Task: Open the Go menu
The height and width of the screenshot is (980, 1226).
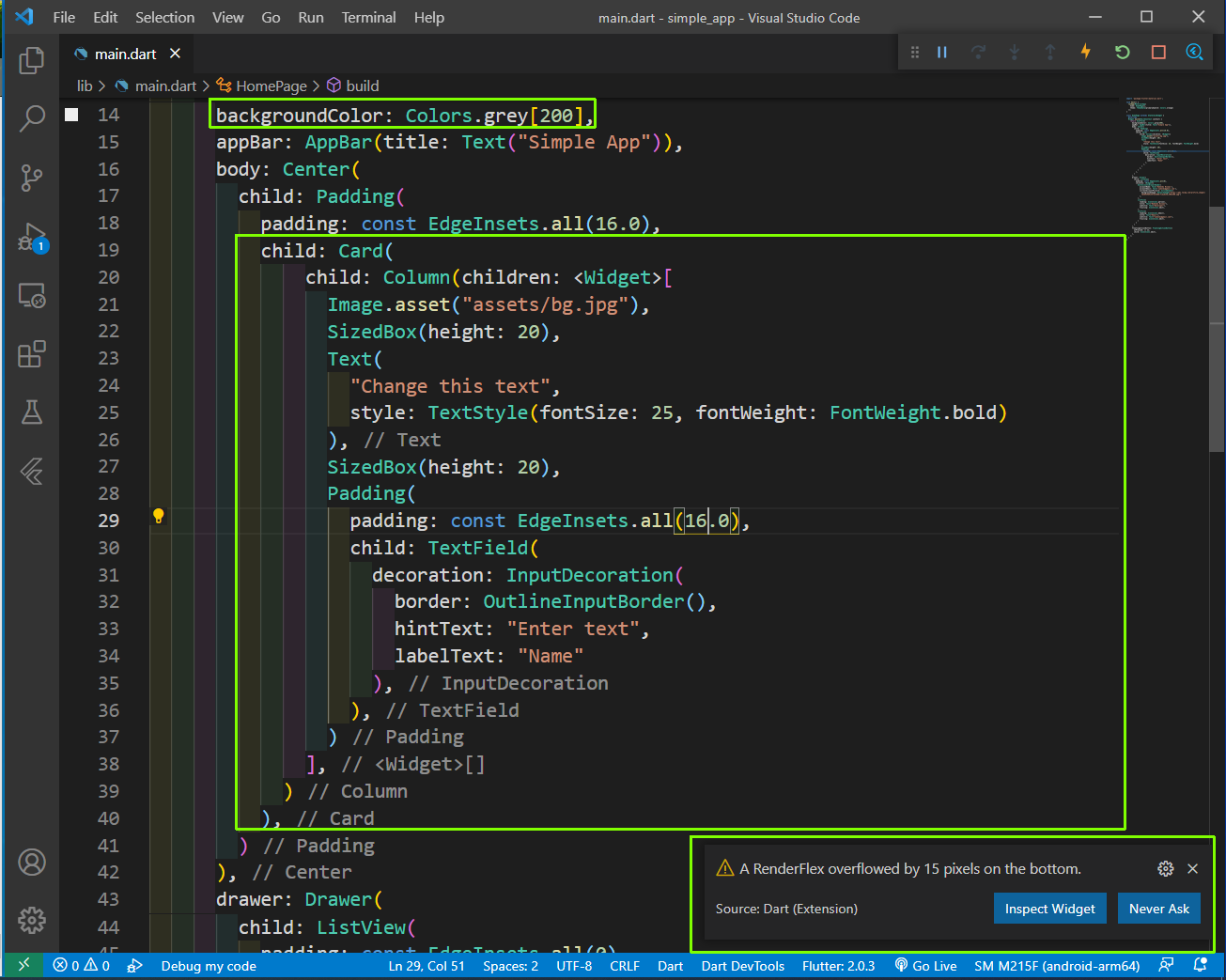Action: (x=271, y=17)
